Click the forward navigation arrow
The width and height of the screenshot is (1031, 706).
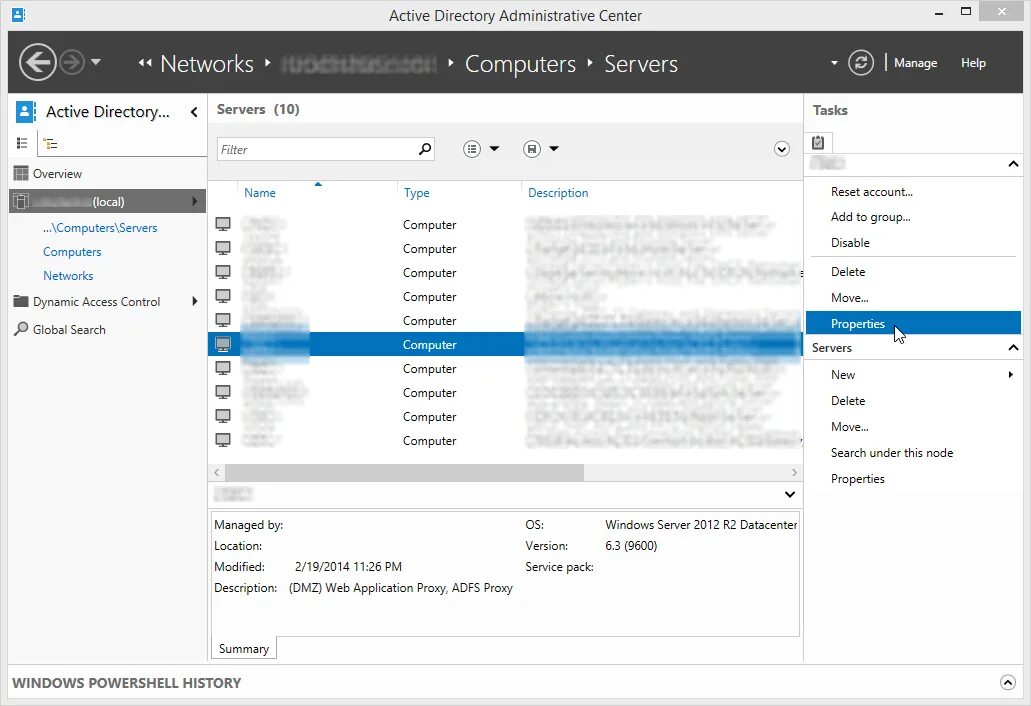(x=72, y=62)
